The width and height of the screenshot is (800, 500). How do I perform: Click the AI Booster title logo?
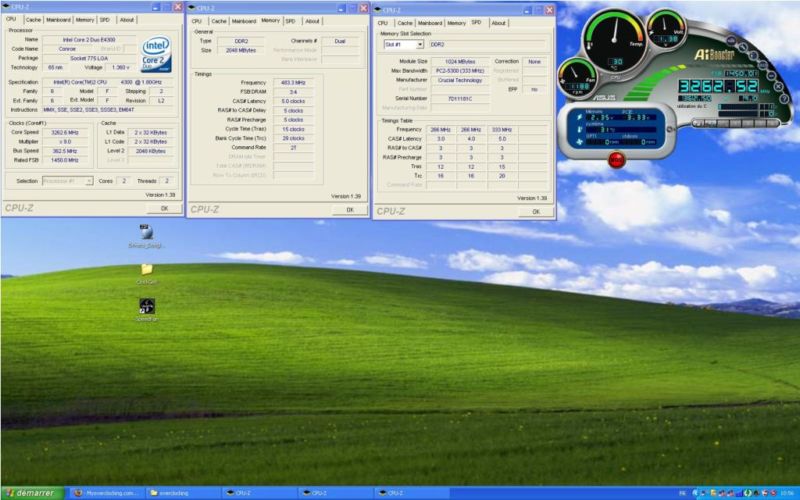pyautogui.click(x=714, y=55)
